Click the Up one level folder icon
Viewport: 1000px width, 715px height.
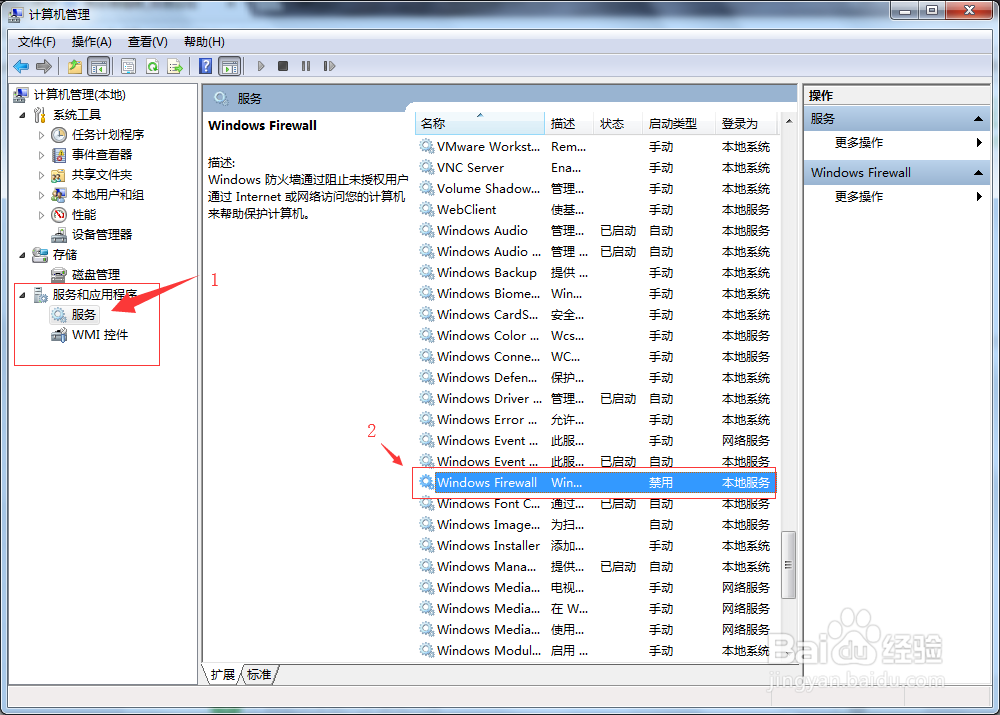point(75,66)
